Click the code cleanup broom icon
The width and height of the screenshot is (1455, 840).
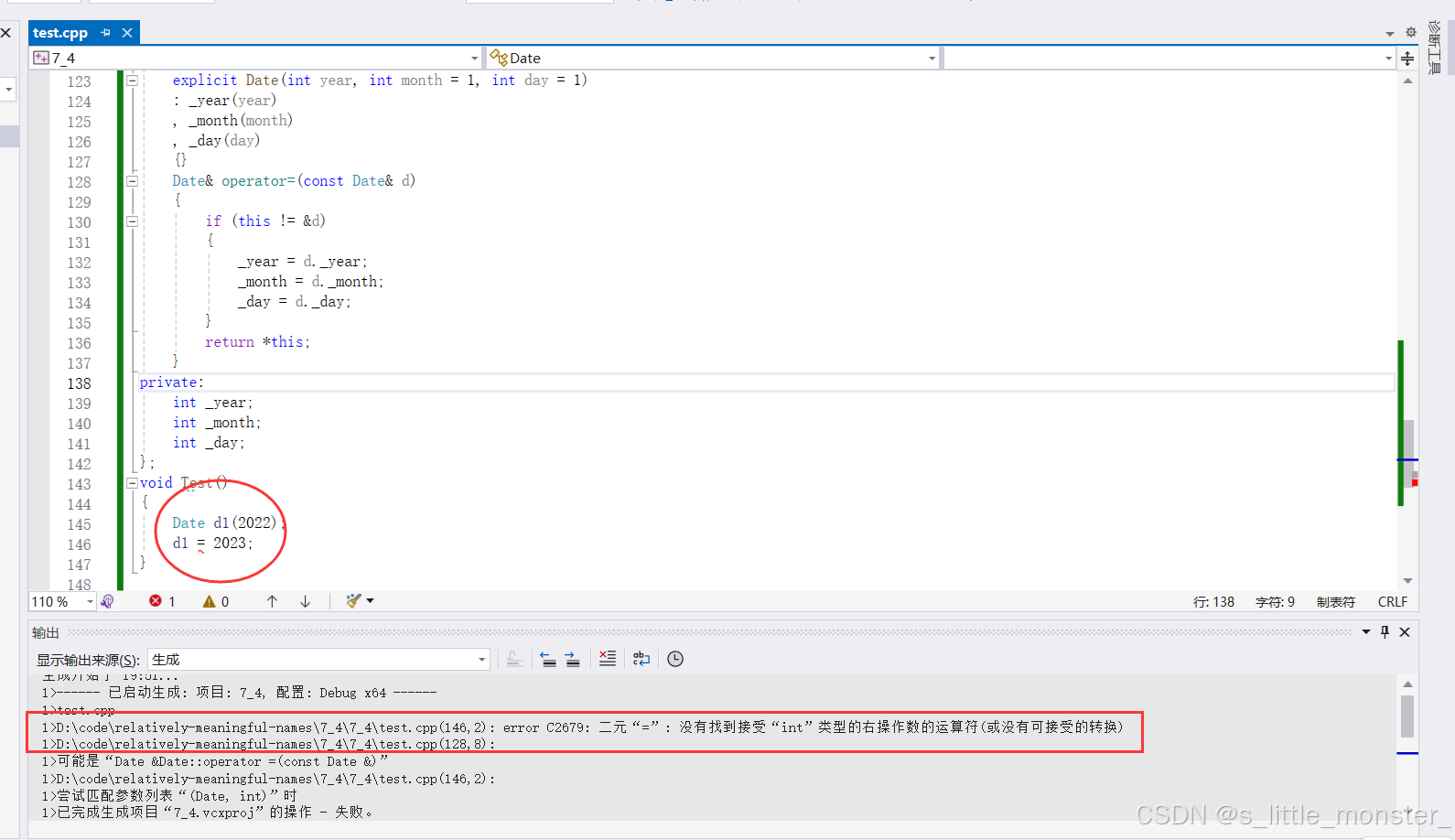pyautogui.click(x=354, y=601)
